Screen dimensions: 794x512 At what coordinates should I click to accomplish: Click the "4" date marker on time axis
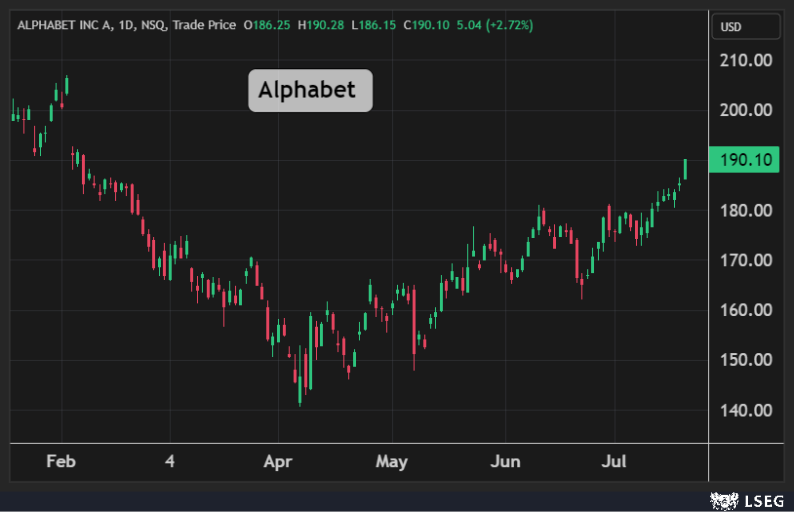pyautogui.click(x=170, y=462)
